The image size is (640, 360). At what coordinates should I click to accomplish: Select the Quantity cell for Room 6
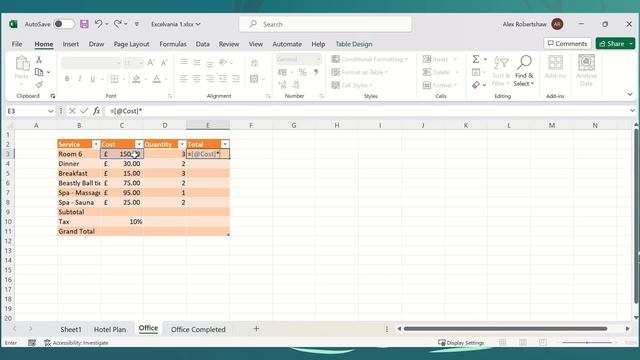pos(165,154)
